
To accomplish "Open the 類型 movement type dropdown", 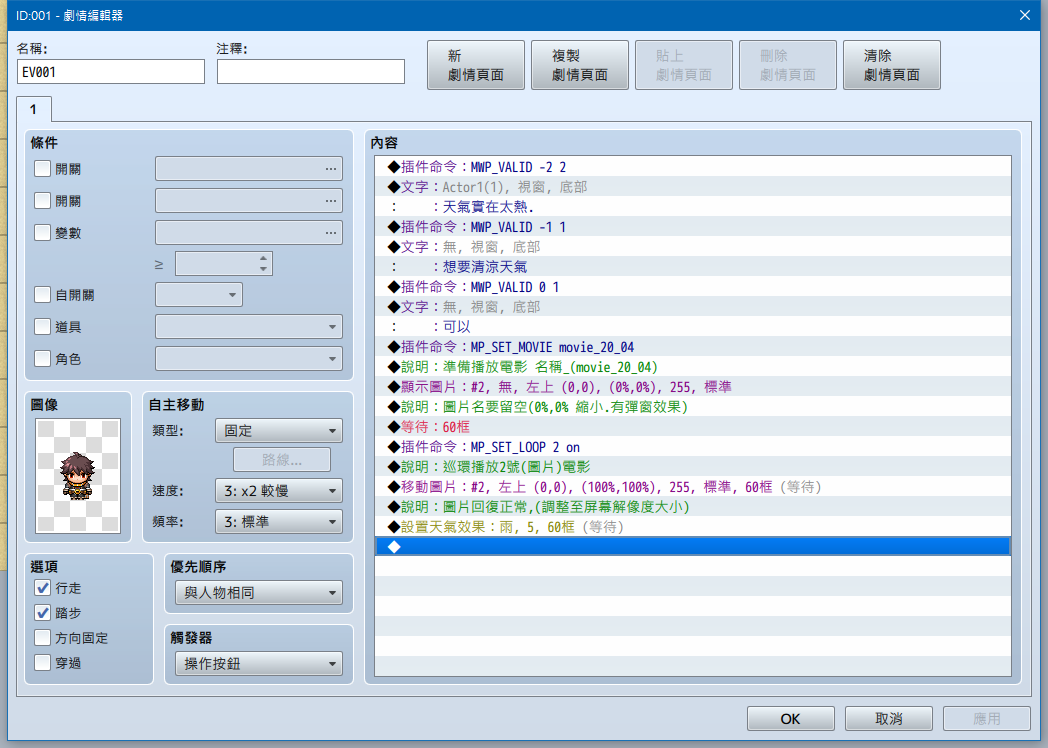I will pos(279,431).
